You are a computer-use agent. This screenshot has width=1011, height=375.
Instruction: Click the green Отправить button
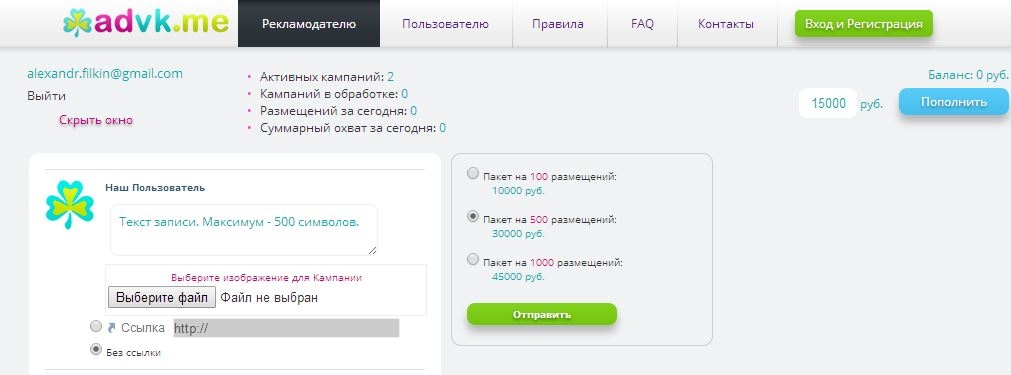pos(542,314)
